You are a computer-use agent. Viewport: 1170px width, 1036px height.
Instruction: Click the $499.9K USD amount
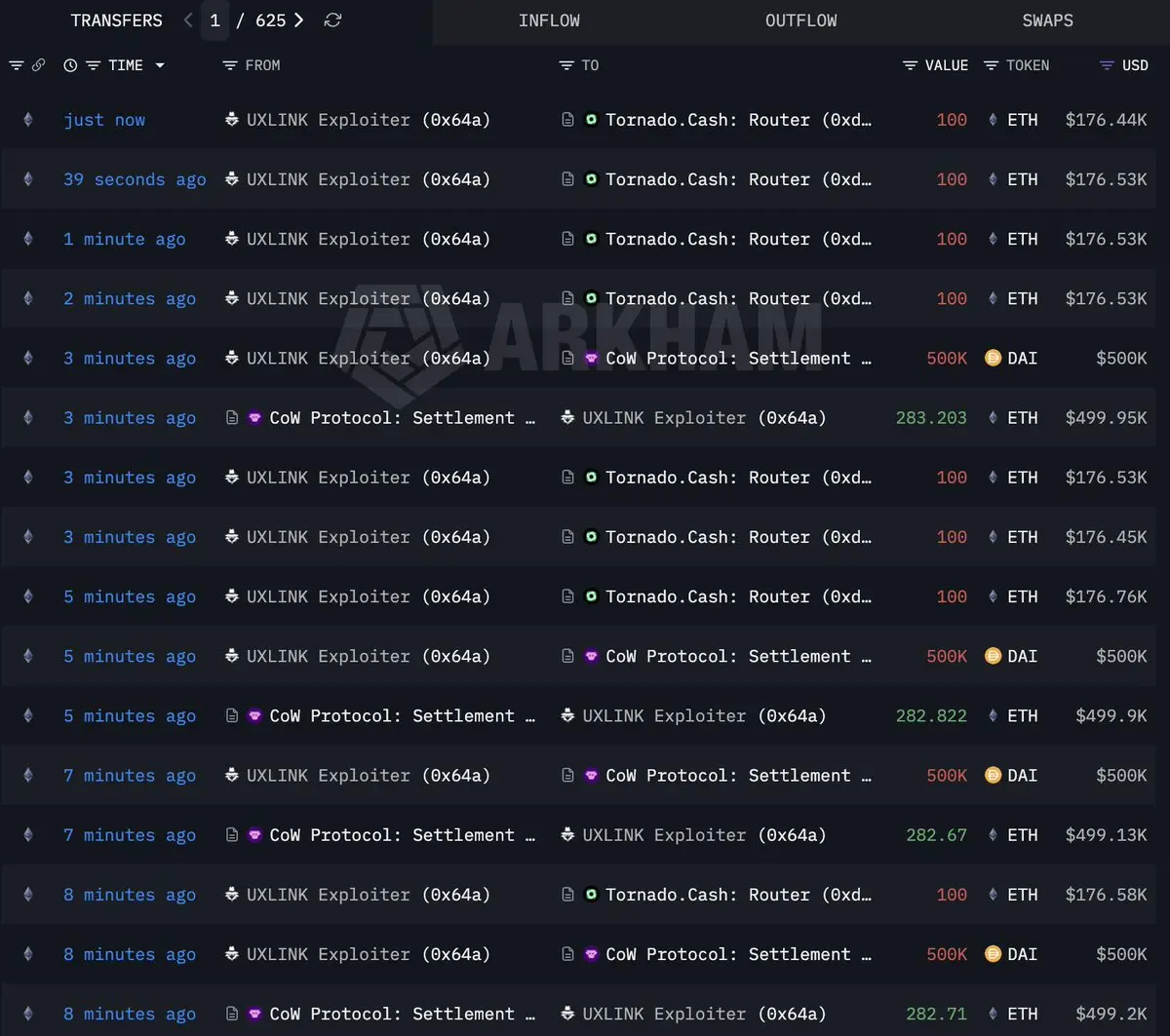click(1111, 715)
